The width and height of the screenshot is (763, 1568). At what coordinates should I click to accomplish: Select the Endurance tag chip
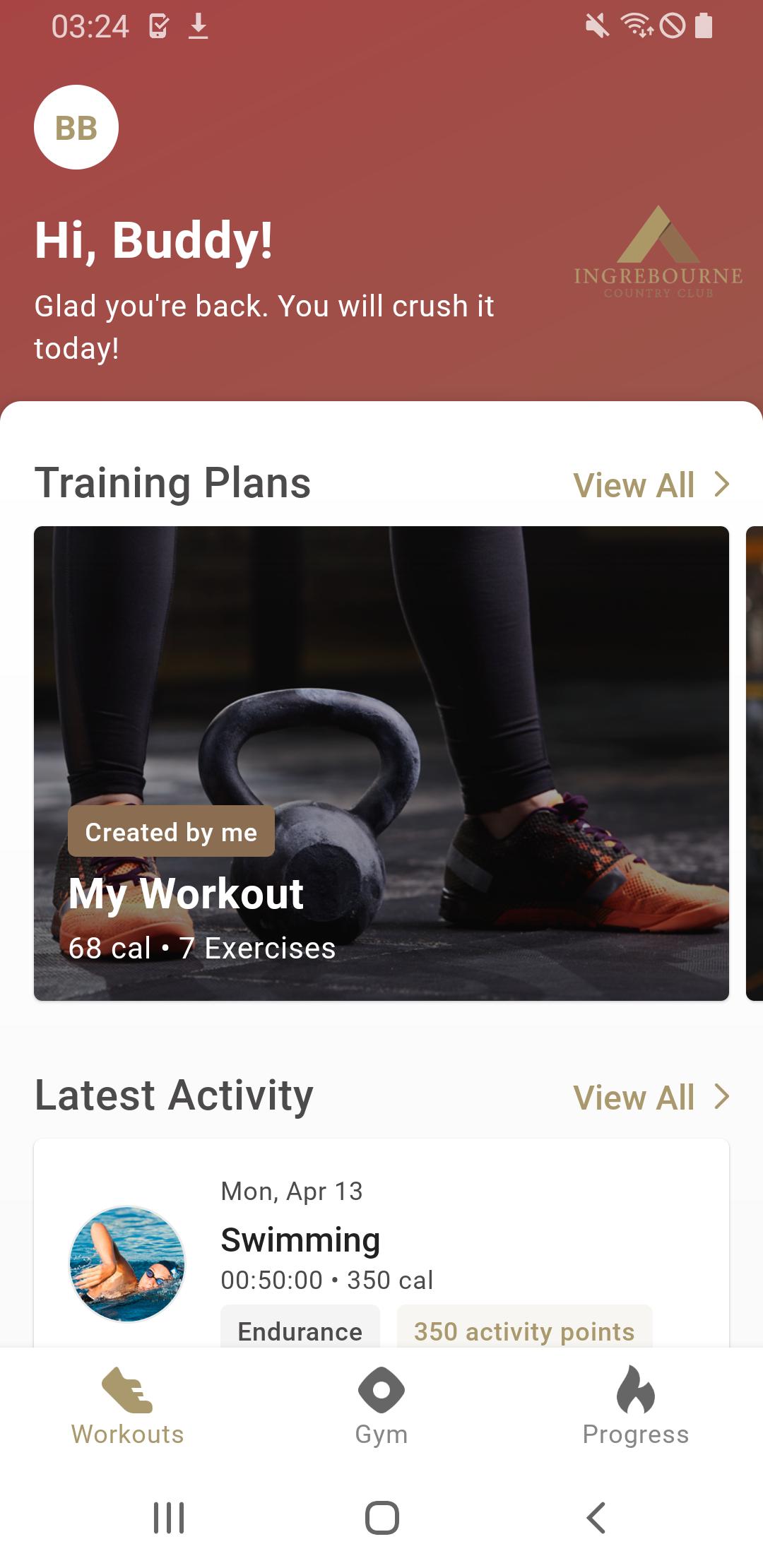tap(300, 1328)
